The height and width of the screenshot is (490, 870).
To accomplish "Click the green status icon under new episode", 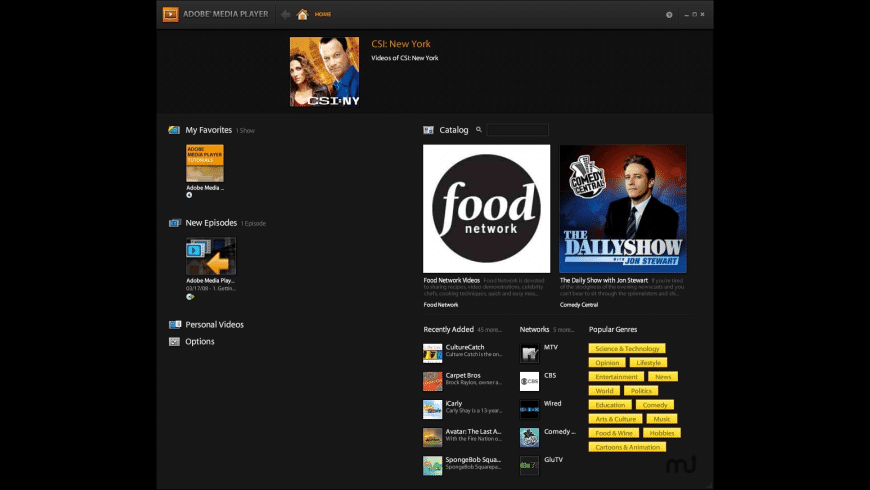I will tap(190, 297).
